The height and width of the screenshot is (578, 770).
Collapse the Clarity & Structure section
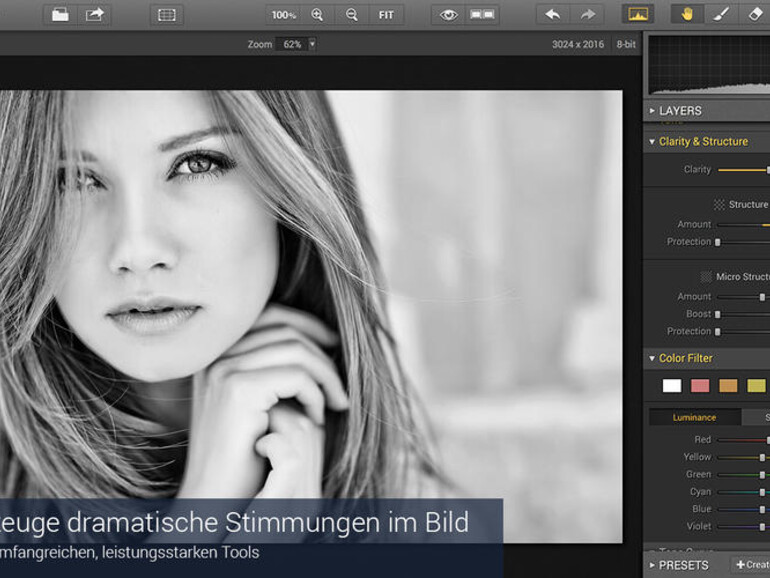pyautogui.click(x=702, y=142)
